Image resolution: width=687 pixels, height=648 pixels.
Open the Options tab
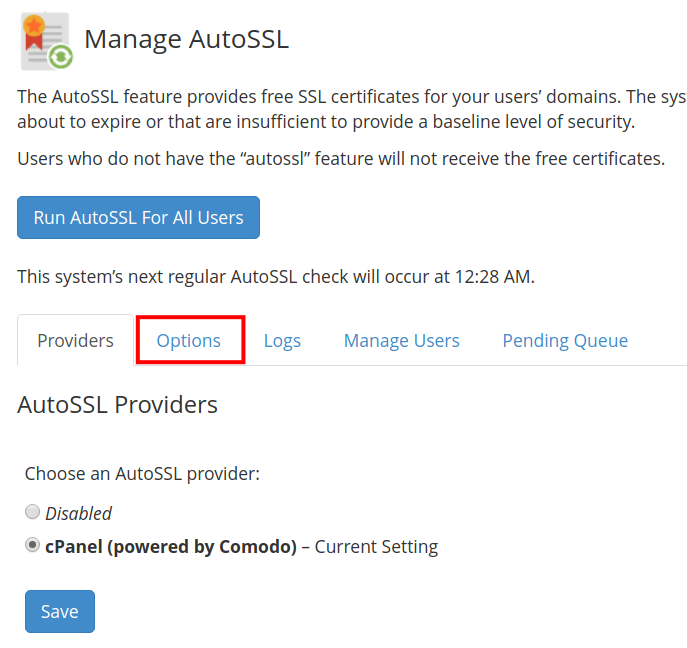click(189, 341)
